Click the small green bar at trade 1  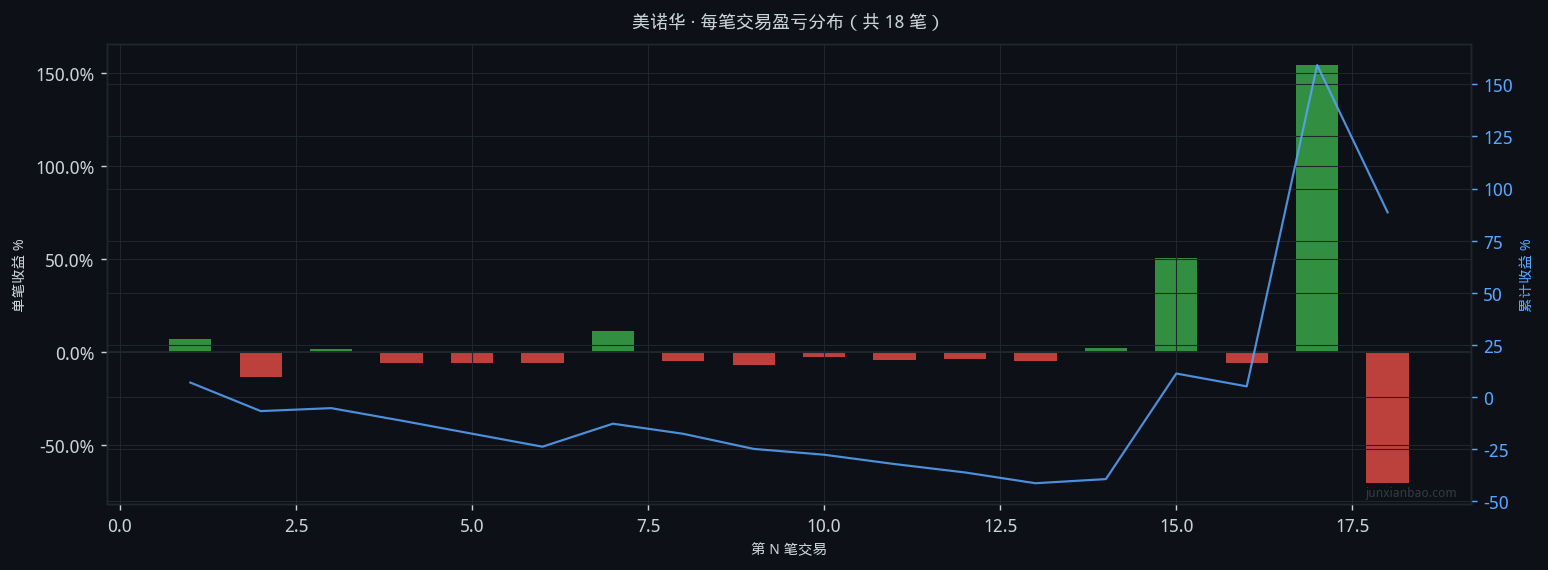(190, 346)
